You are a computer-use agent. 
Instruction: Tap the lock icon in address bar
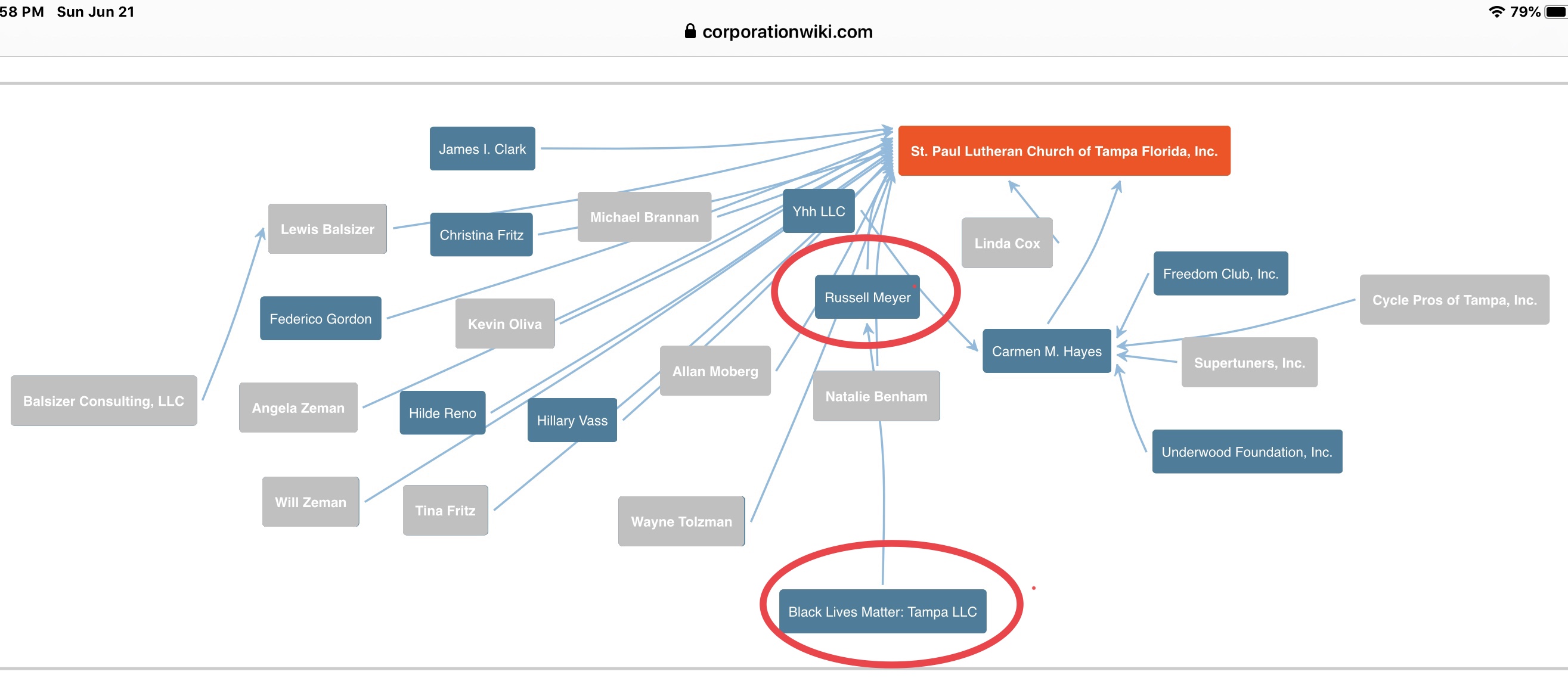[690, 31]
